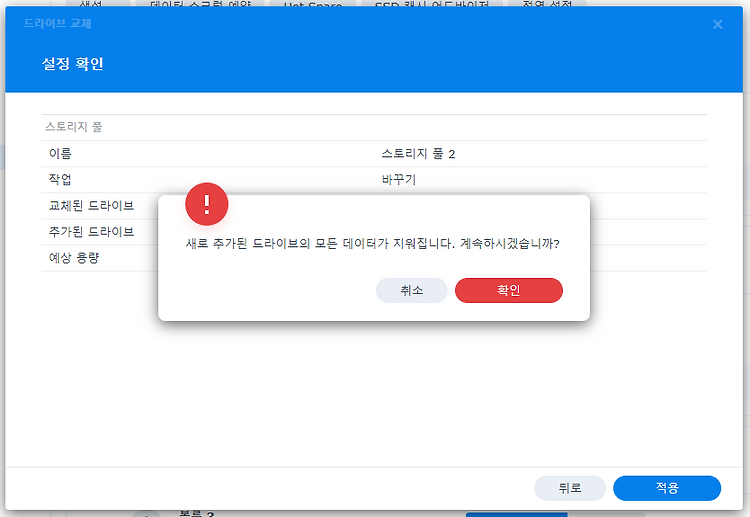750x517 pixels.
Task: Click the 예상 용량 row label
Action: [x=74, y=258]
